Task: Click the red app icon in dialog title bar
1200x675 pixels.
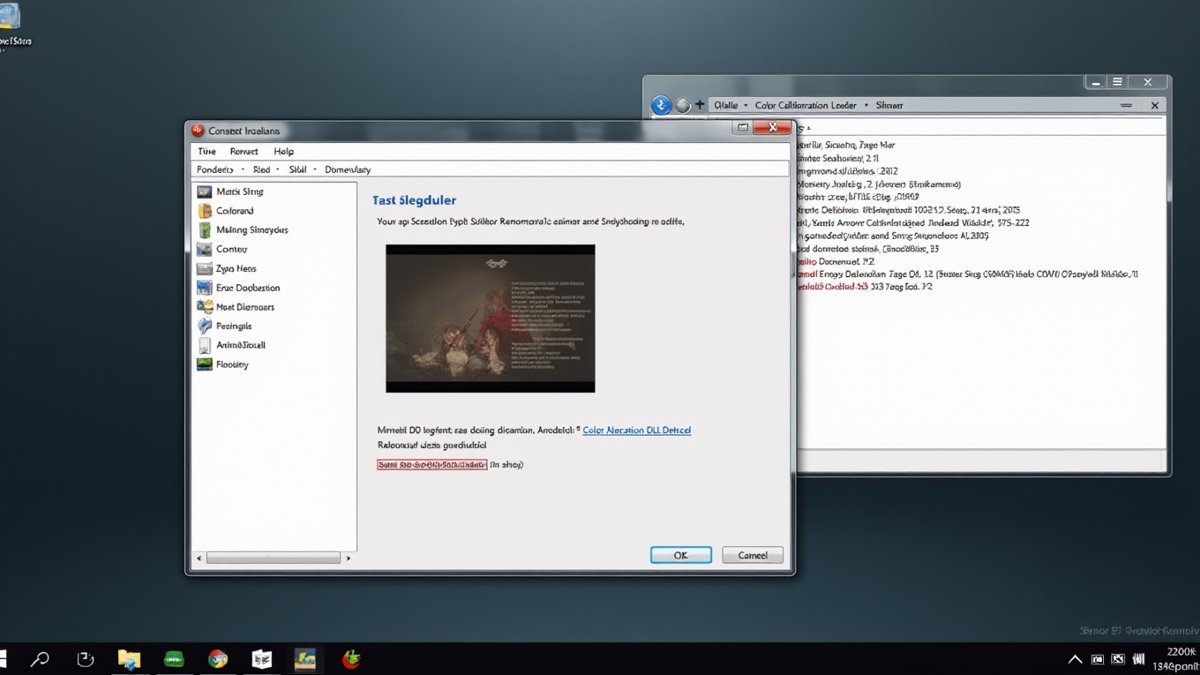Action: [198, 130]
